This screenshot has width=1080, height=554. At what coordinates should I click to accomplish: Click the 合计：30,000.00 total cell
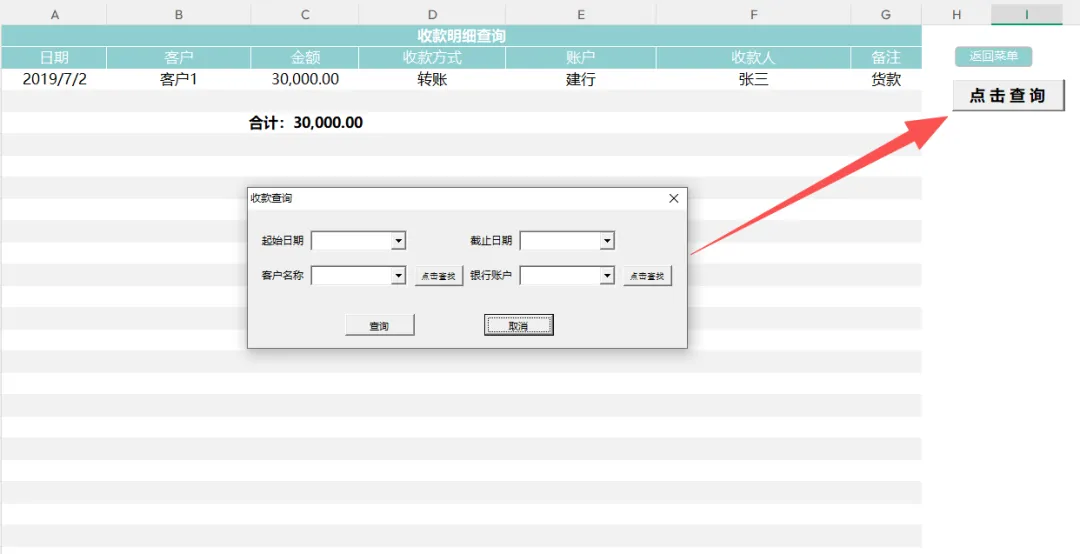click(x=305, y=123)
